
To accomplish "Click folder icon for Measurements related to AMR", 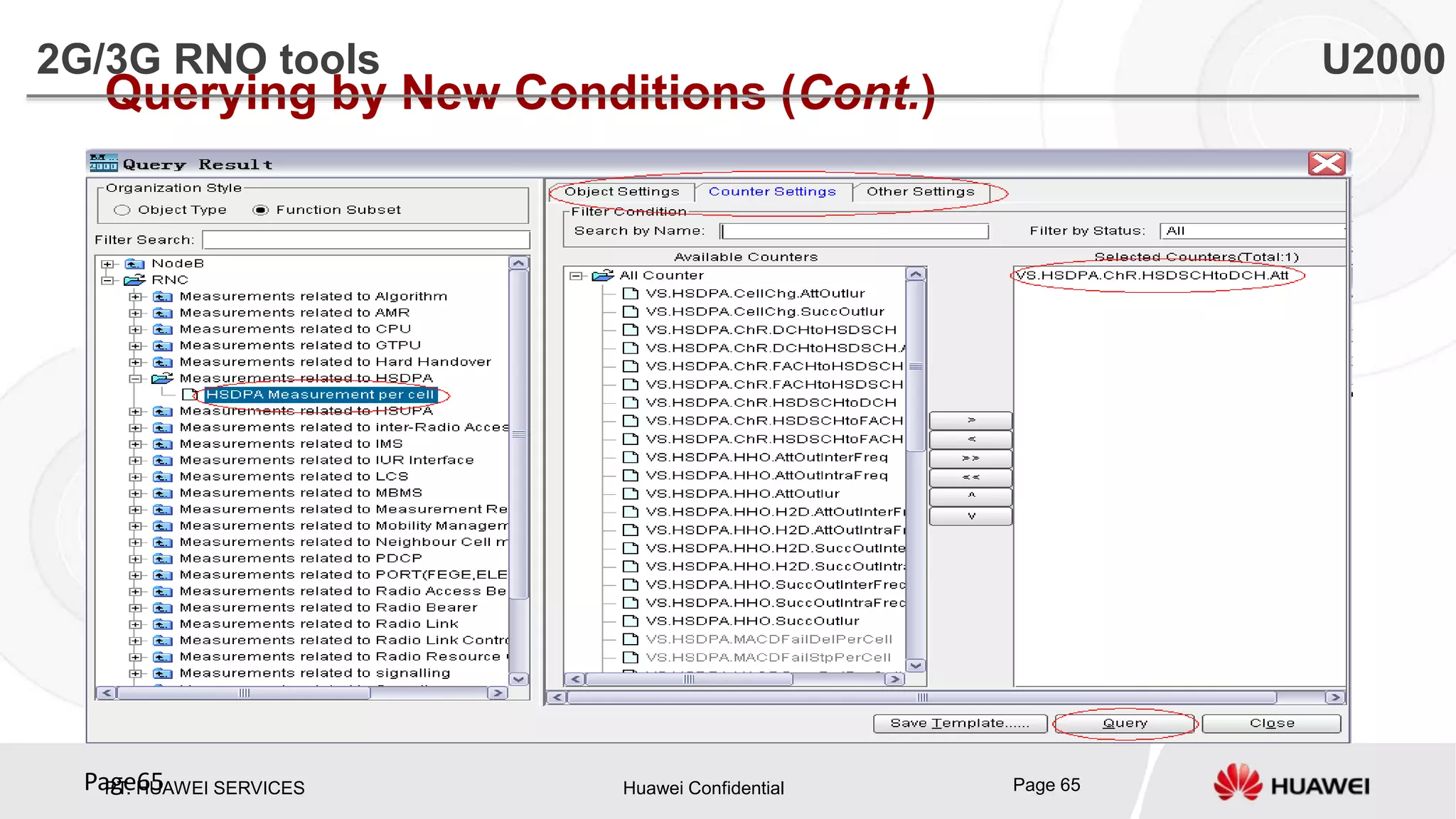I will [163, 313].
